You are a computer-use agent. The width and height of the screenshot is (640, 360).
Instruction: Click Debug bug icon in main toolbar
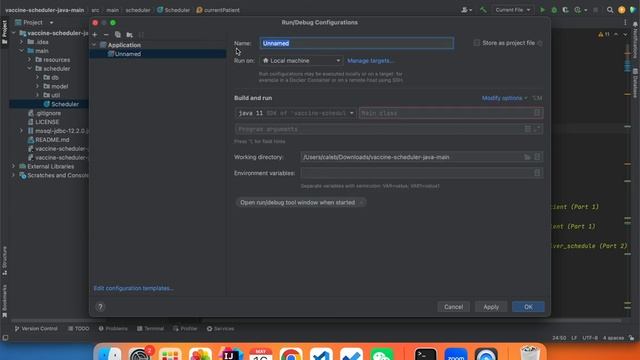click(554, 10)
